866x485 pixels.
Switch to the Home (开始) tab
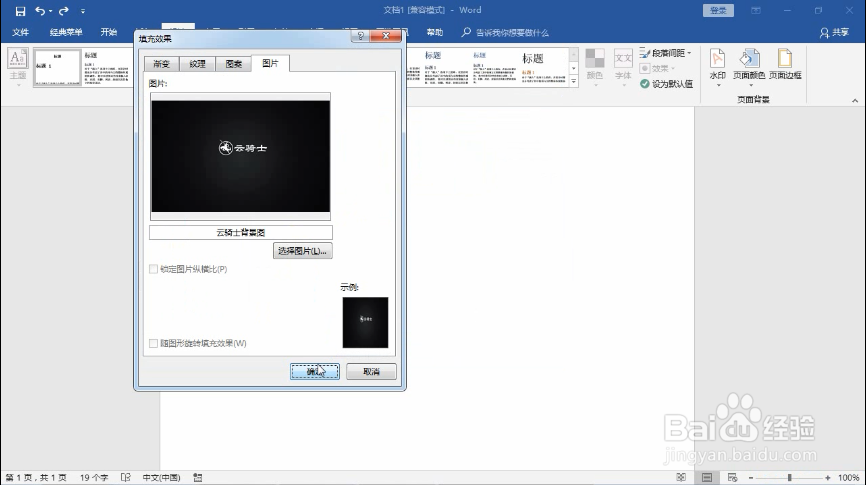click(109, 32)
